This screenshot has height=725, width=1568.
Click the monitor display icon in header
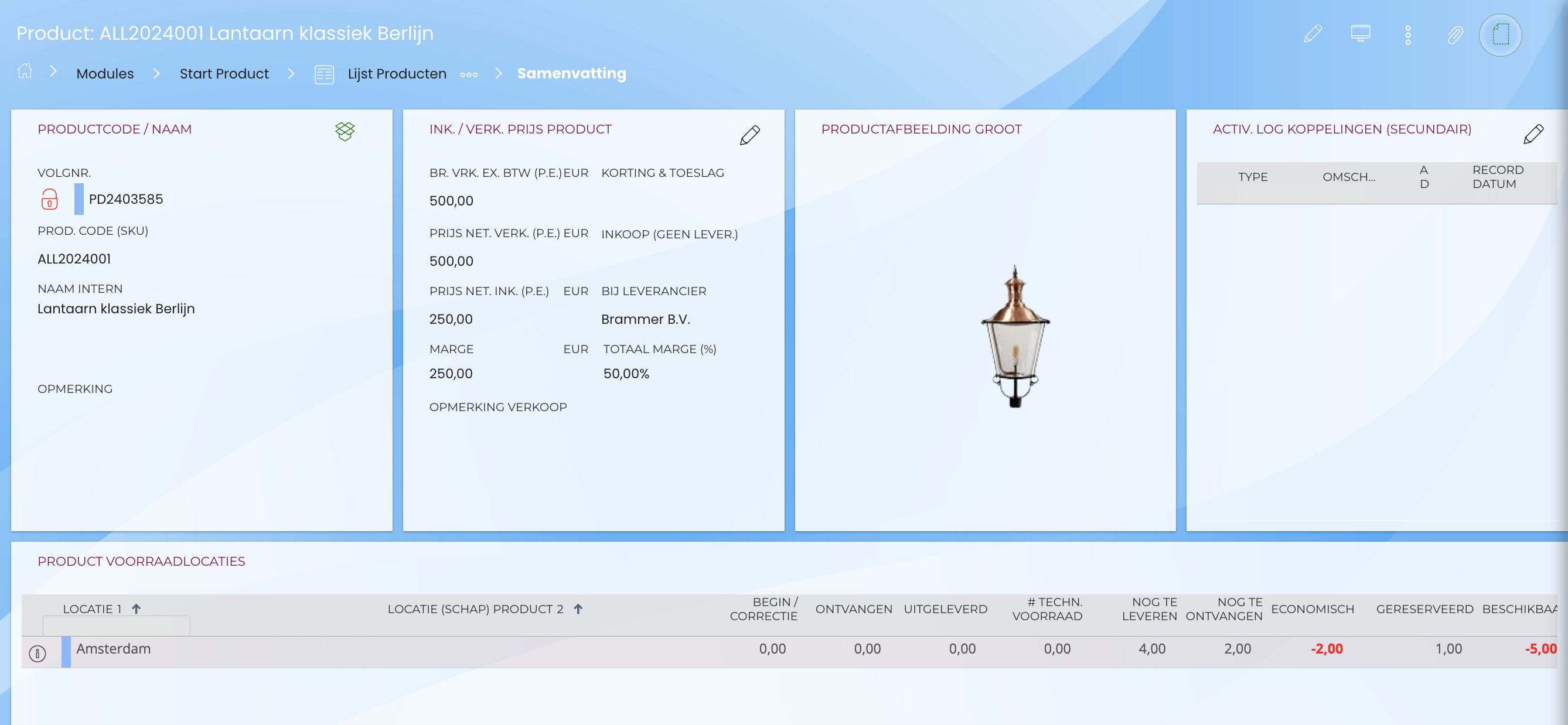click(1361, 33)
